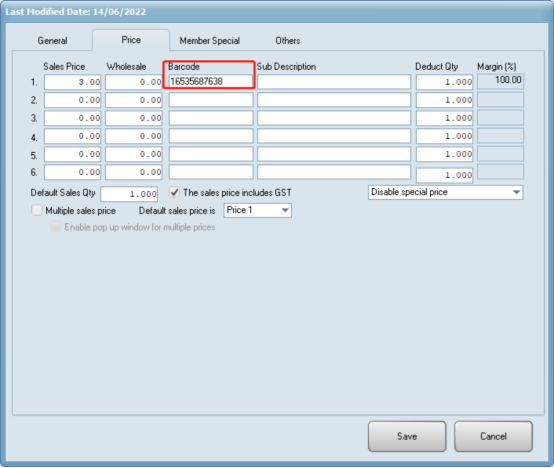Image resolution: width=554 pixels, height=468 pixels.
Task: Expand the Disable special price dropdown
Action: pos(445,192)
